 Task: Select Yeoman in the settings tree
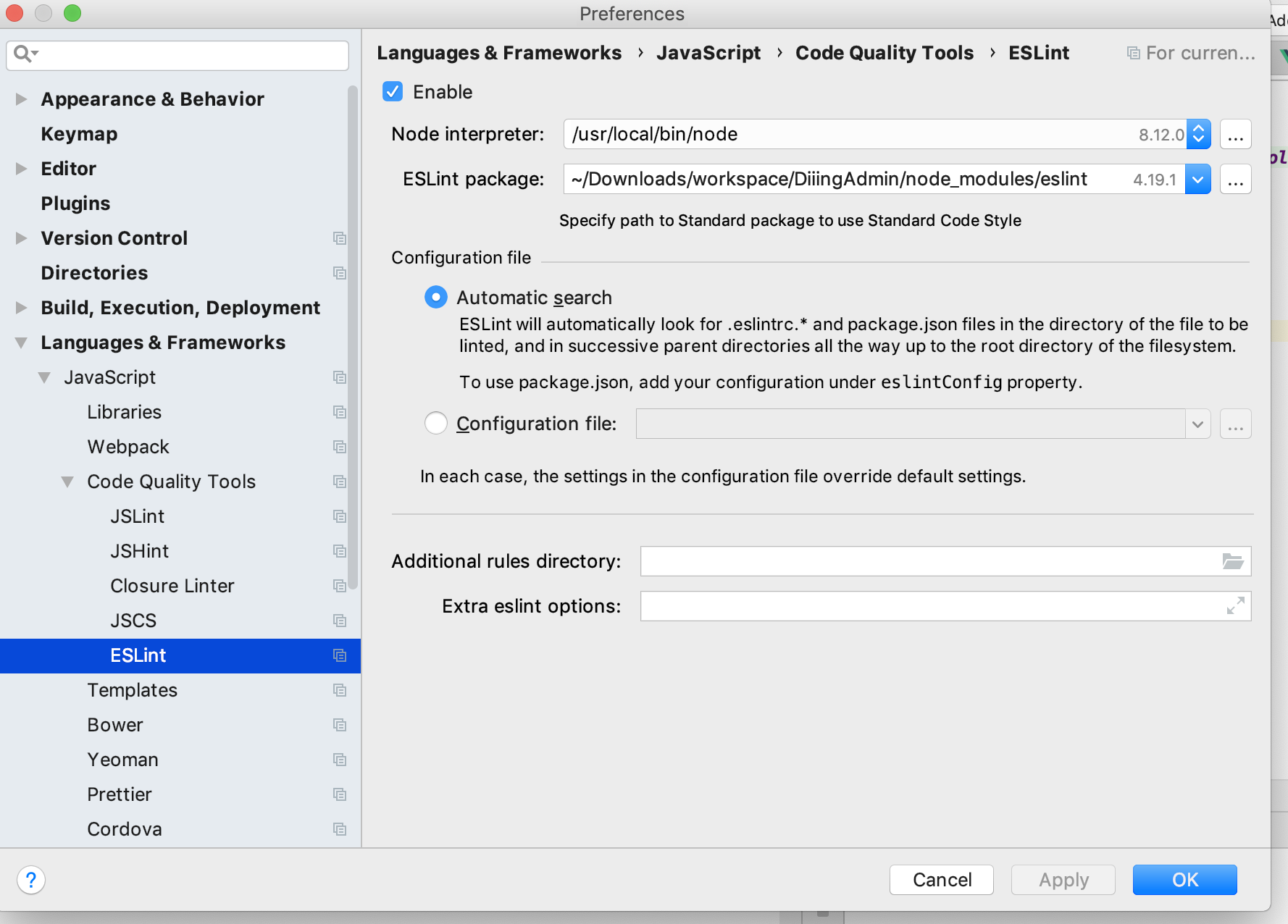[123, 760]
